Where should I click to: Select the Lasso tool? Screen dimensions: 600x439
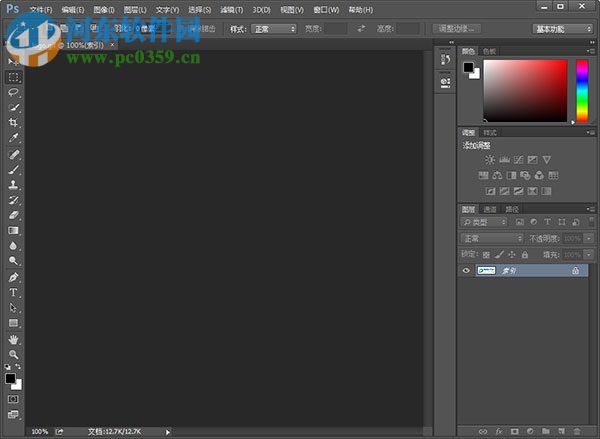pyautogui.click(x=14, y=91)
